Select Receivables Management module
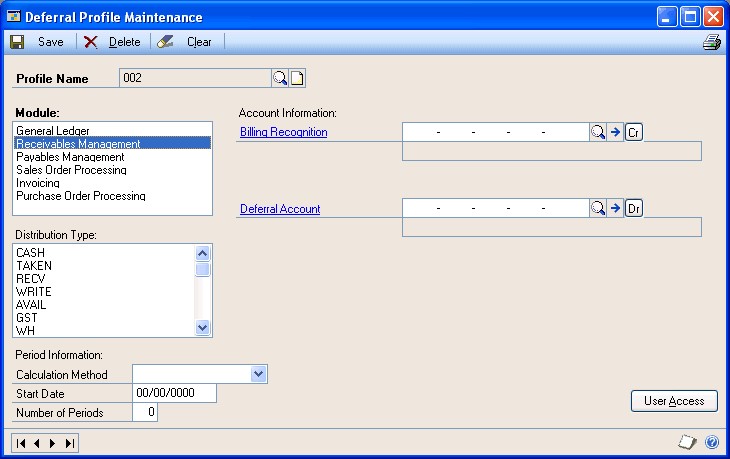This screenshot has width=730, height=459. click(x=112, y=143)
